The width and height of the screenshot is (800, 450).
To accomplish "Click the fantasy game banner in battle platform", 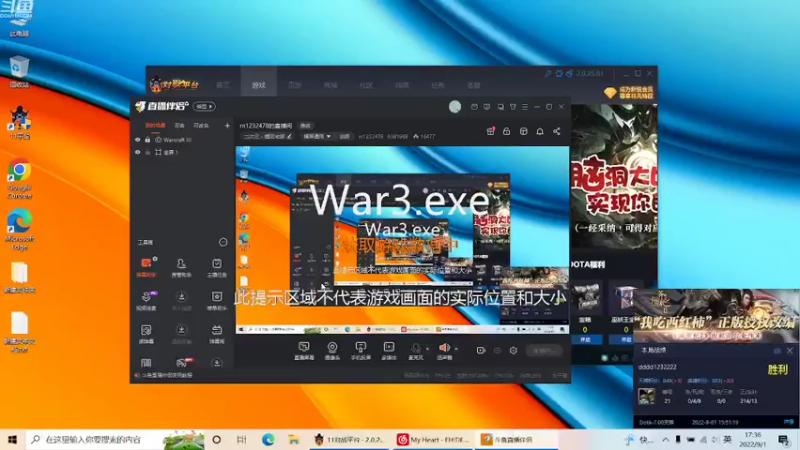I will coord(614,176).
